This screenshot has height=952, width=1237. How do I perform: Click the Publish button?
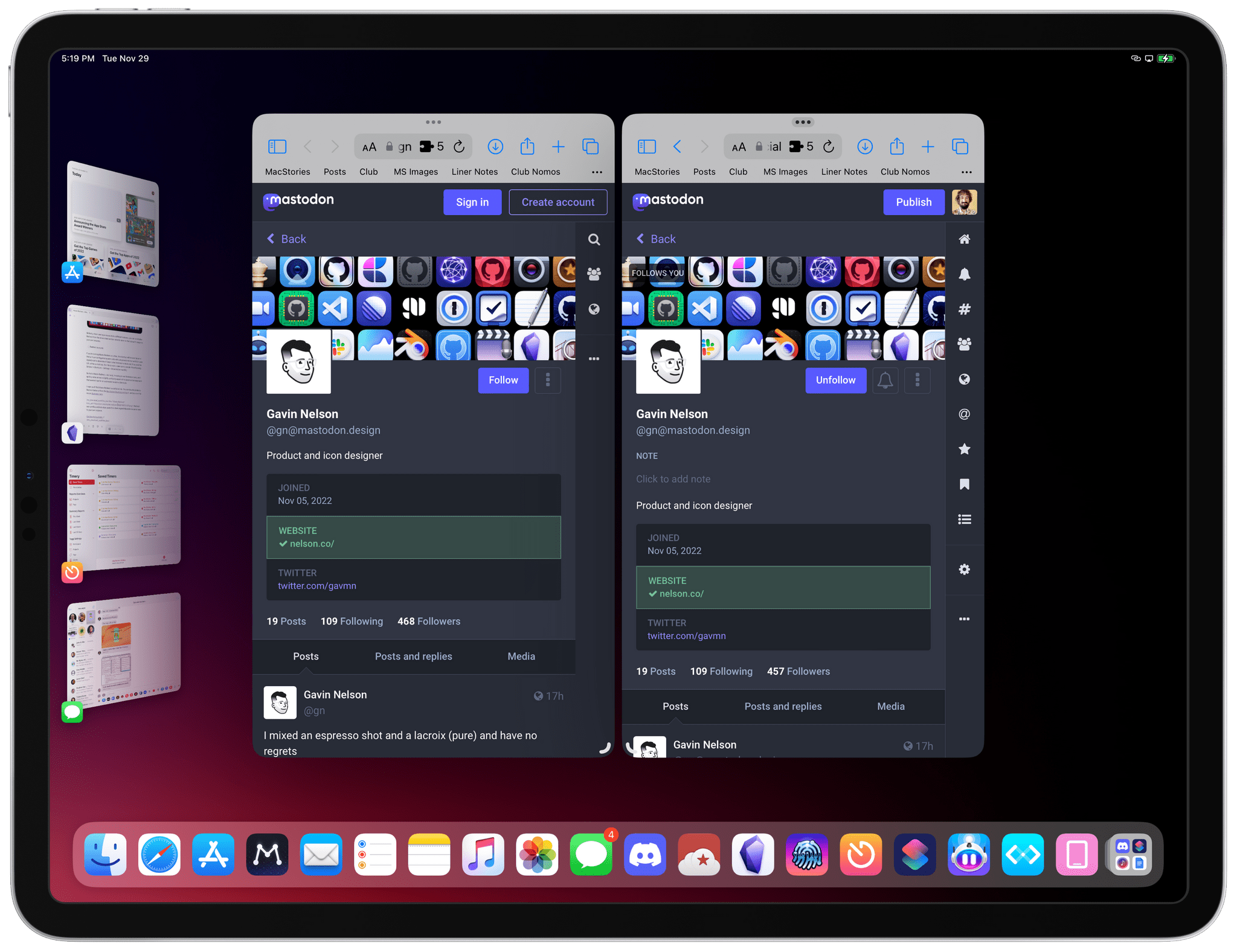coord(914,202)
